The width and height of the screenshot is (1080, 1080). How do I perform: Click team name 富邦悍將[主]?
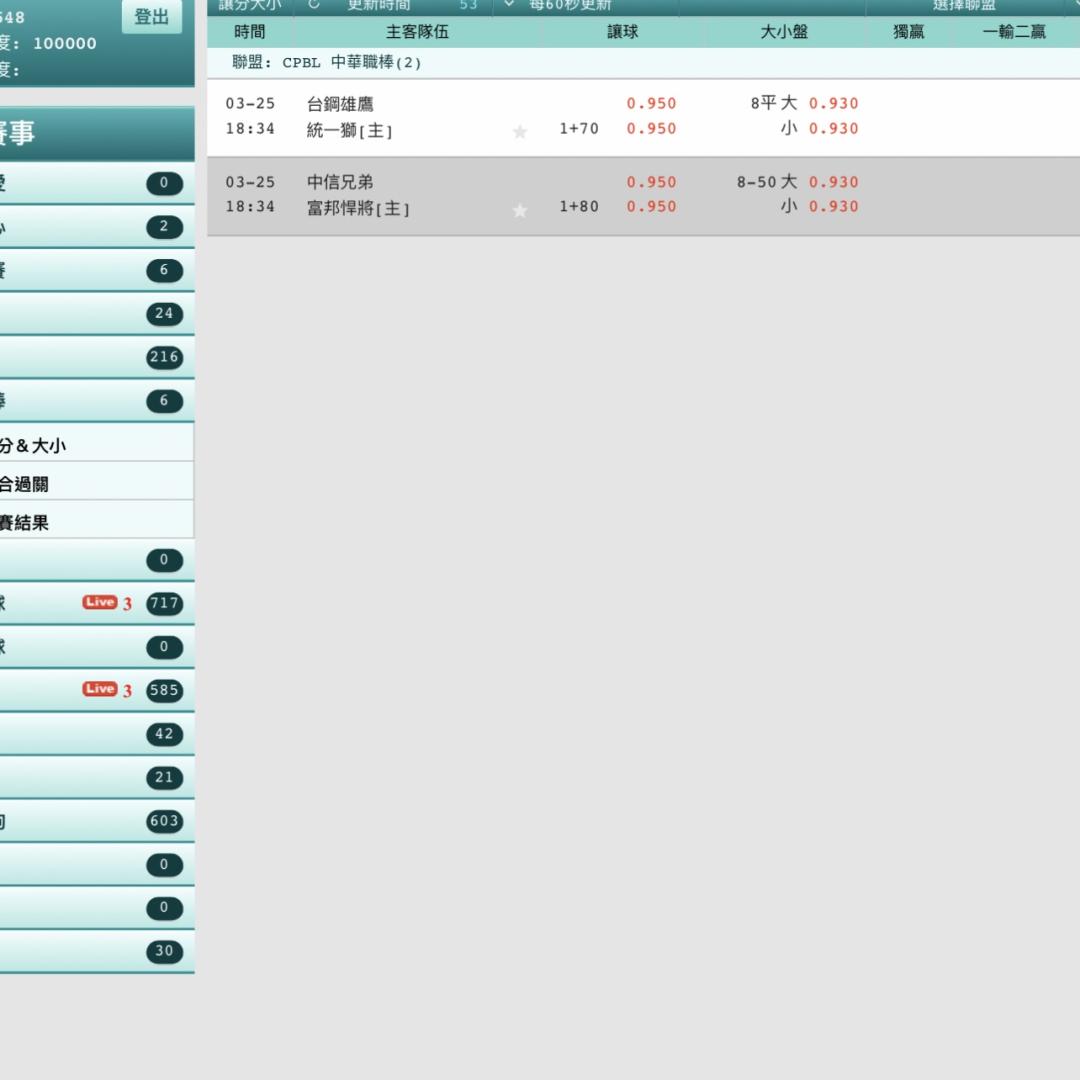(357, 207)
